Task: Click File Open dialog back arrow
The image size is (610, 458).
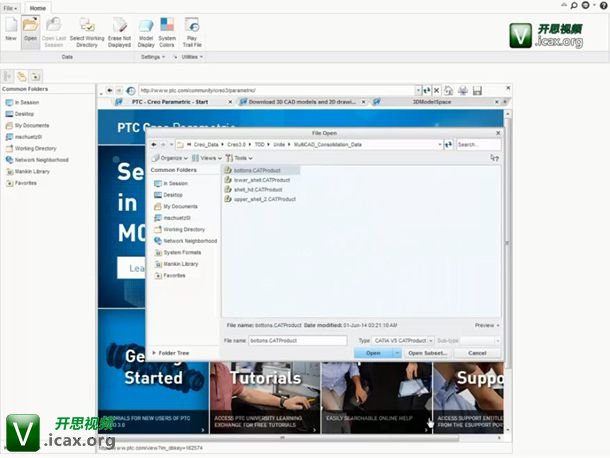Action: [154, 144]
